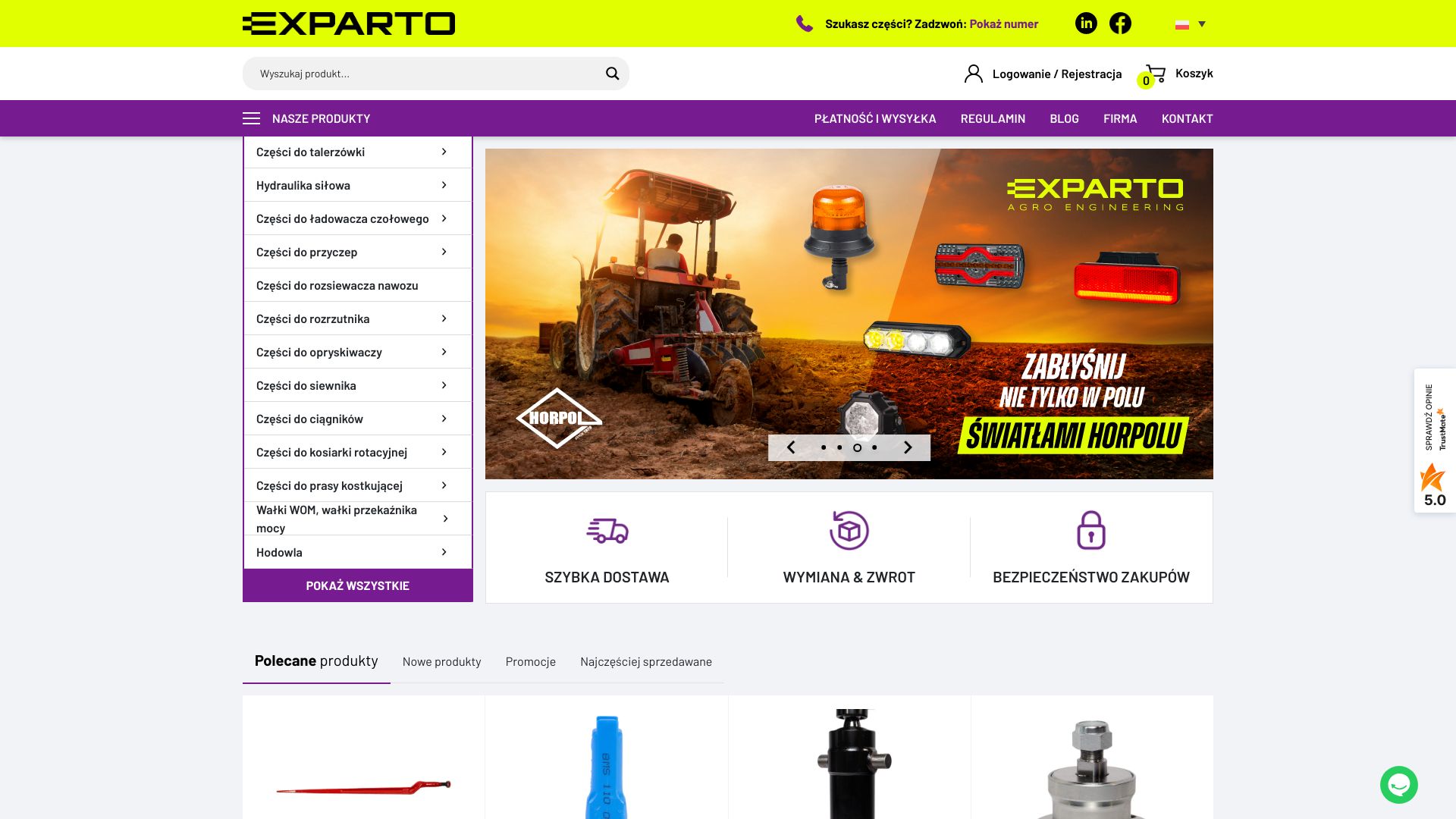Click Logowanie / Rejestracja link
The width and height of the screenshot is (1456, 819).
click(x=1056, y=74)
